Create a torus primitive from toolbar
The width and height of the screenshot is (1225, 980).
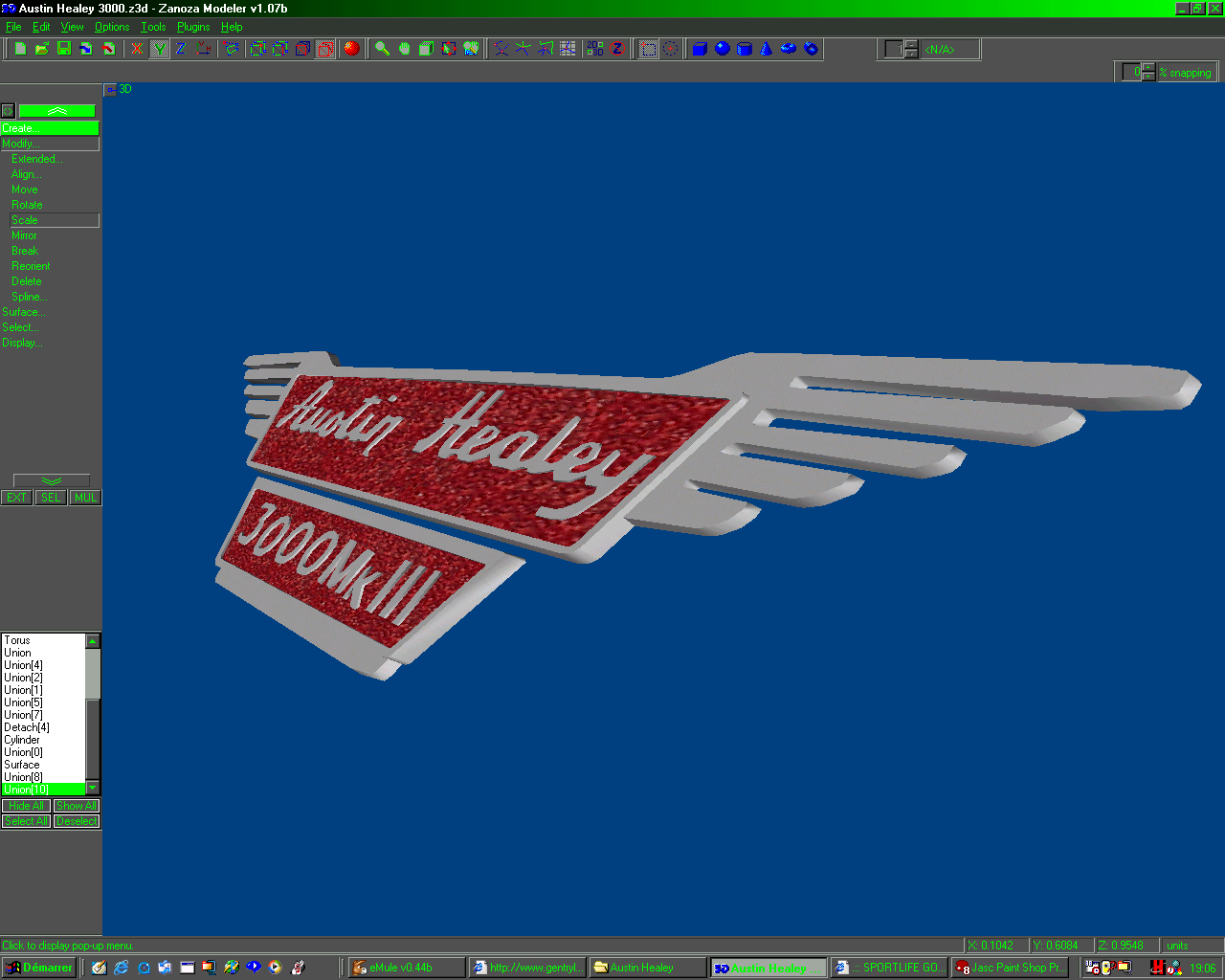tap(788, 49)
